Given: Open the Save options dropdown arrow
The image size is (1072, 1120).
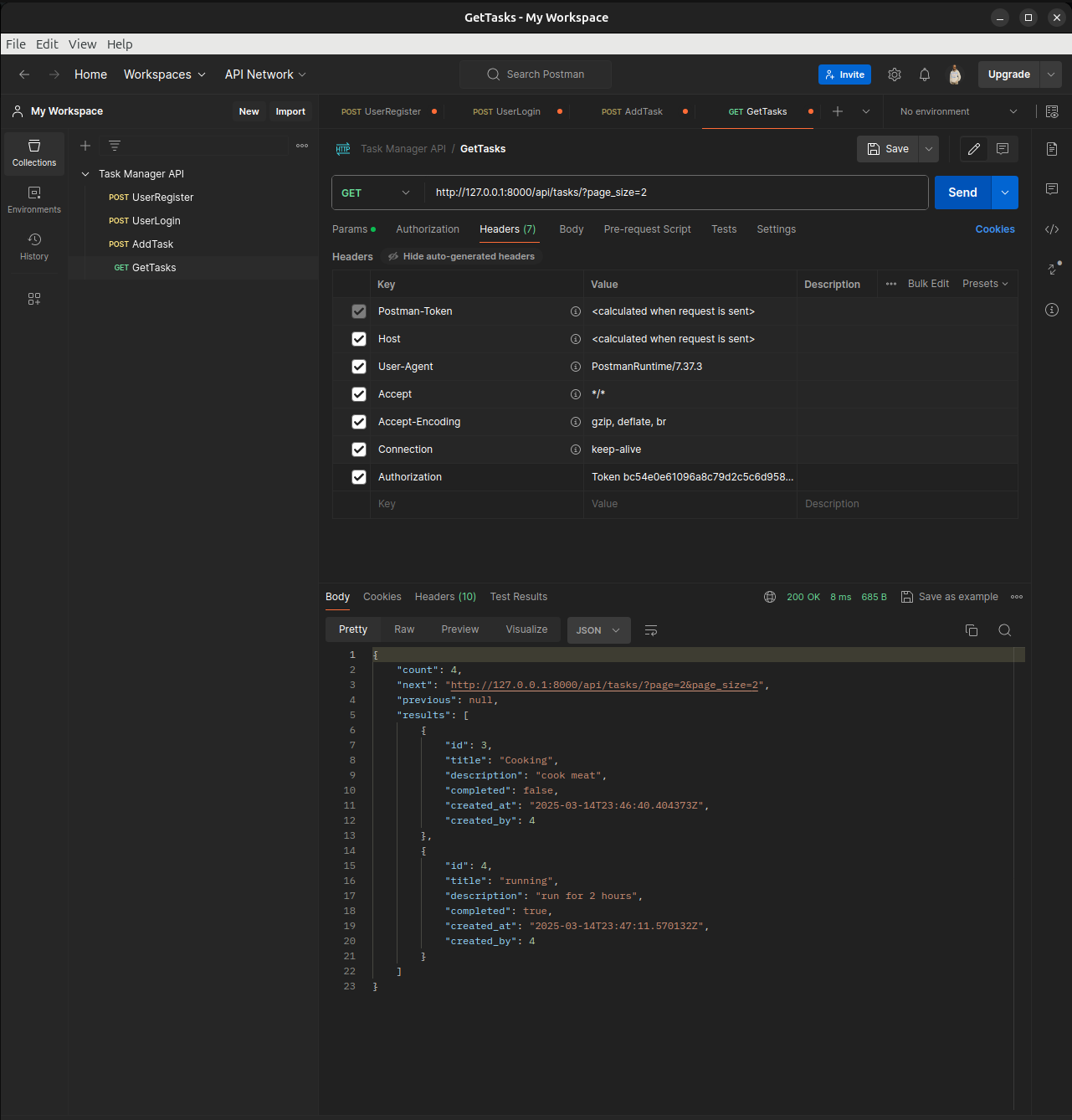Looking at the screenshot, I should tap(929, 149).
